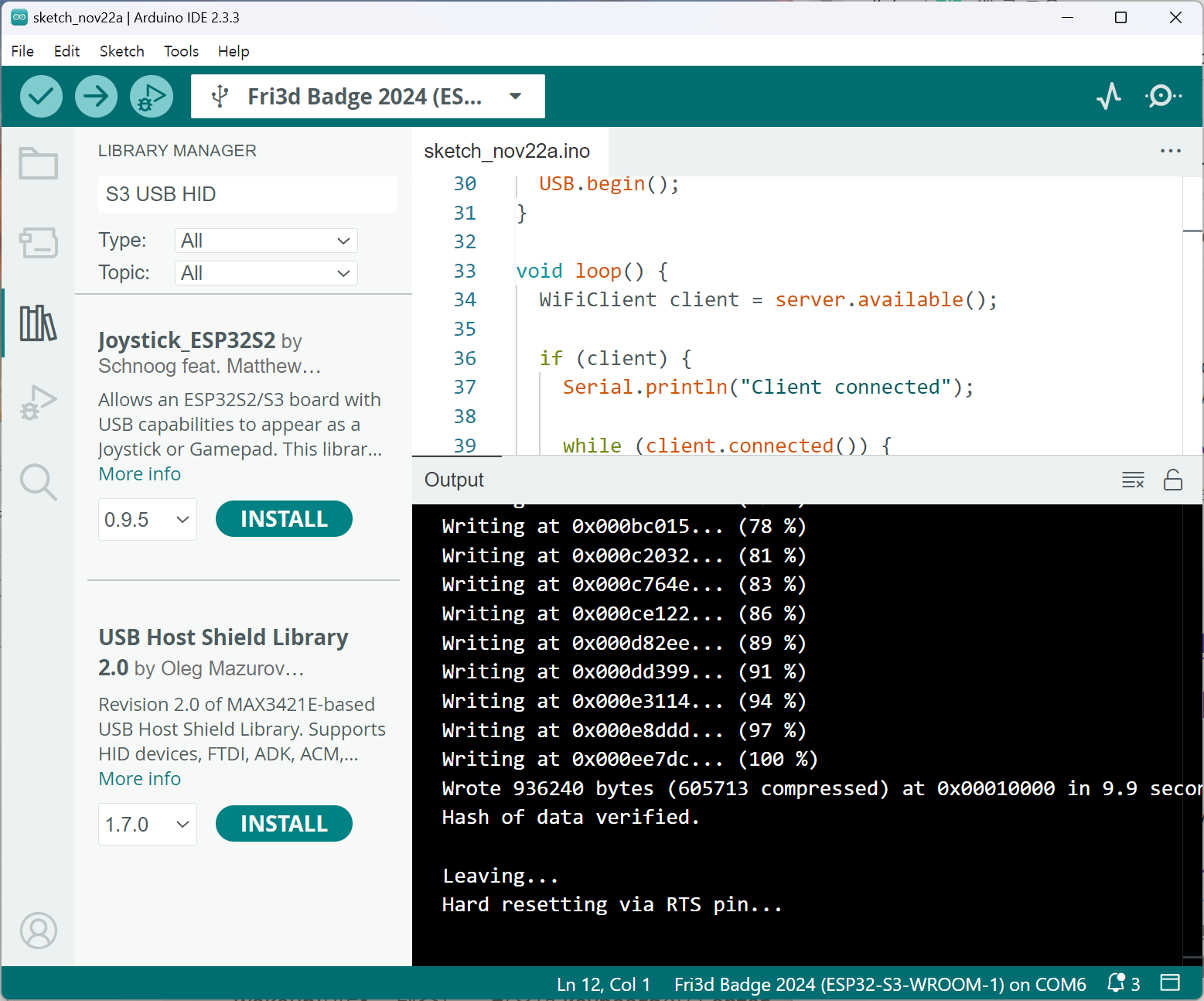1204x1001 pixels.
Task: Clear the Output panel
Action: [x=1133, y=480]
